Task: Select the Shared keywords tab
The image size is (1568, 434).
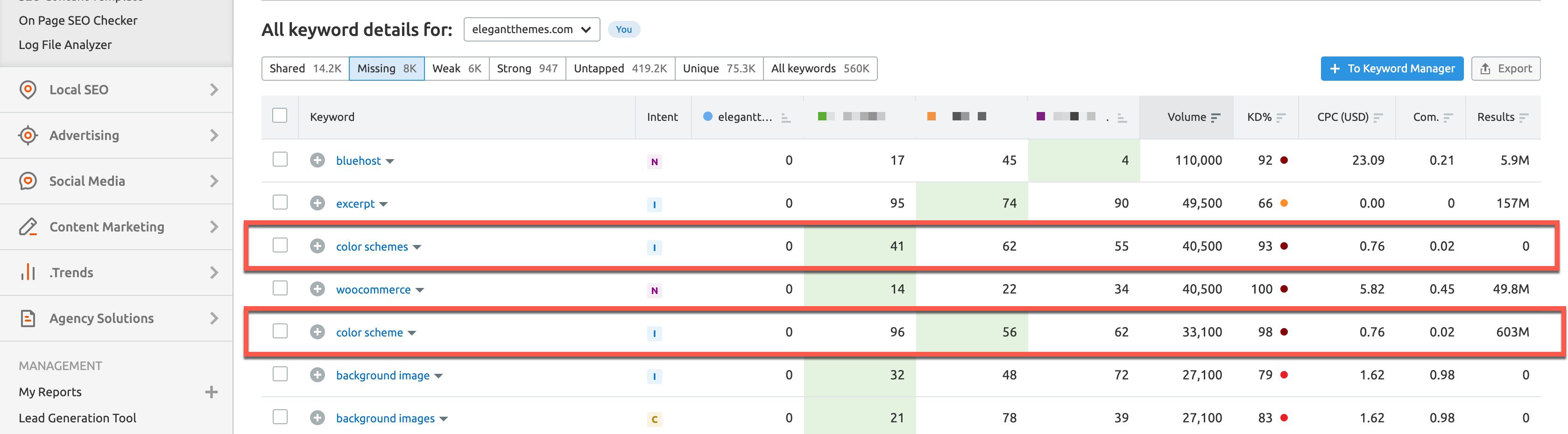Action: point(305,69)
